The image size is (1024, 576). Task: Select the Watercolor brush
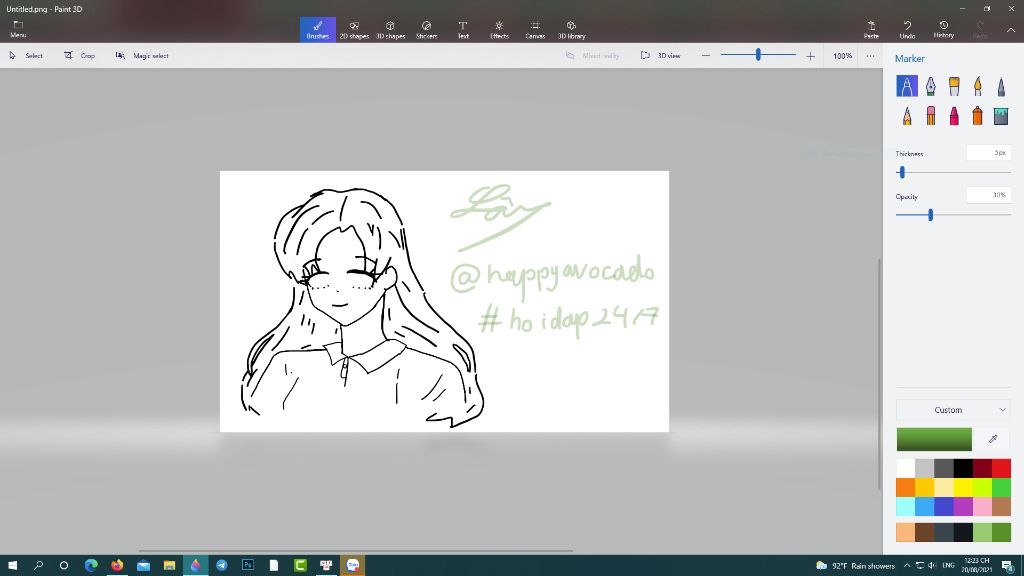[978, 86]
